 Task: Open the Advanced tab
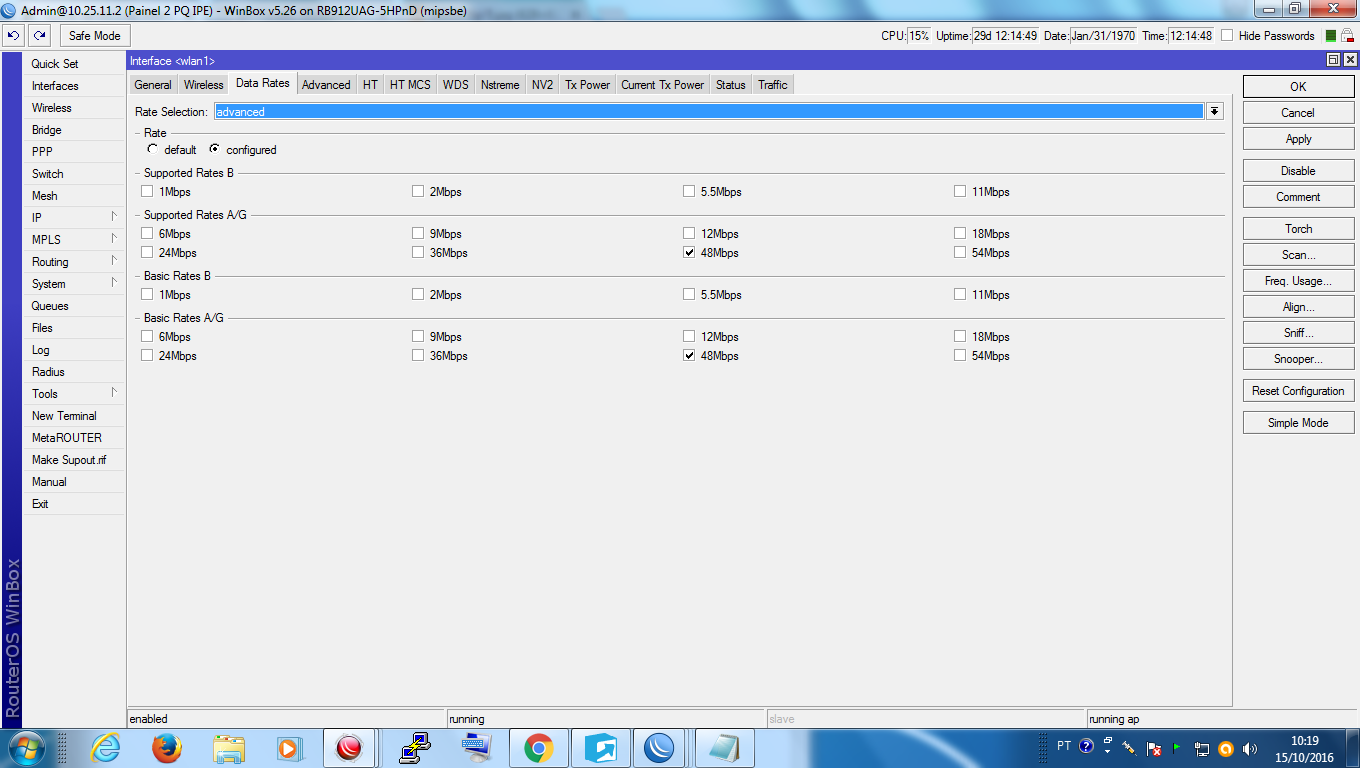click(x=326, y=85)
